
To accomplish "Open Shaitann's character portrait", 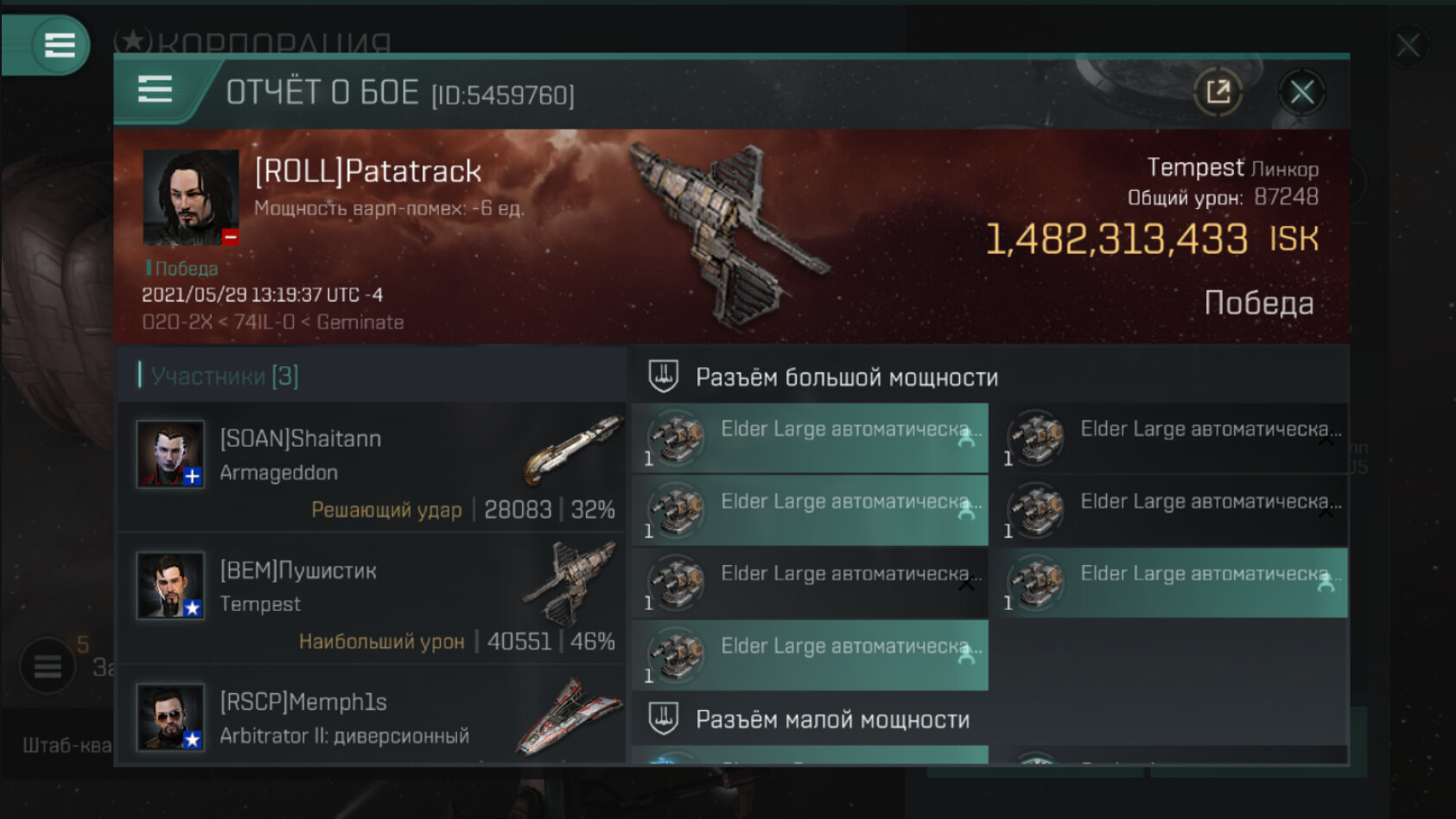I will [170, 454].
